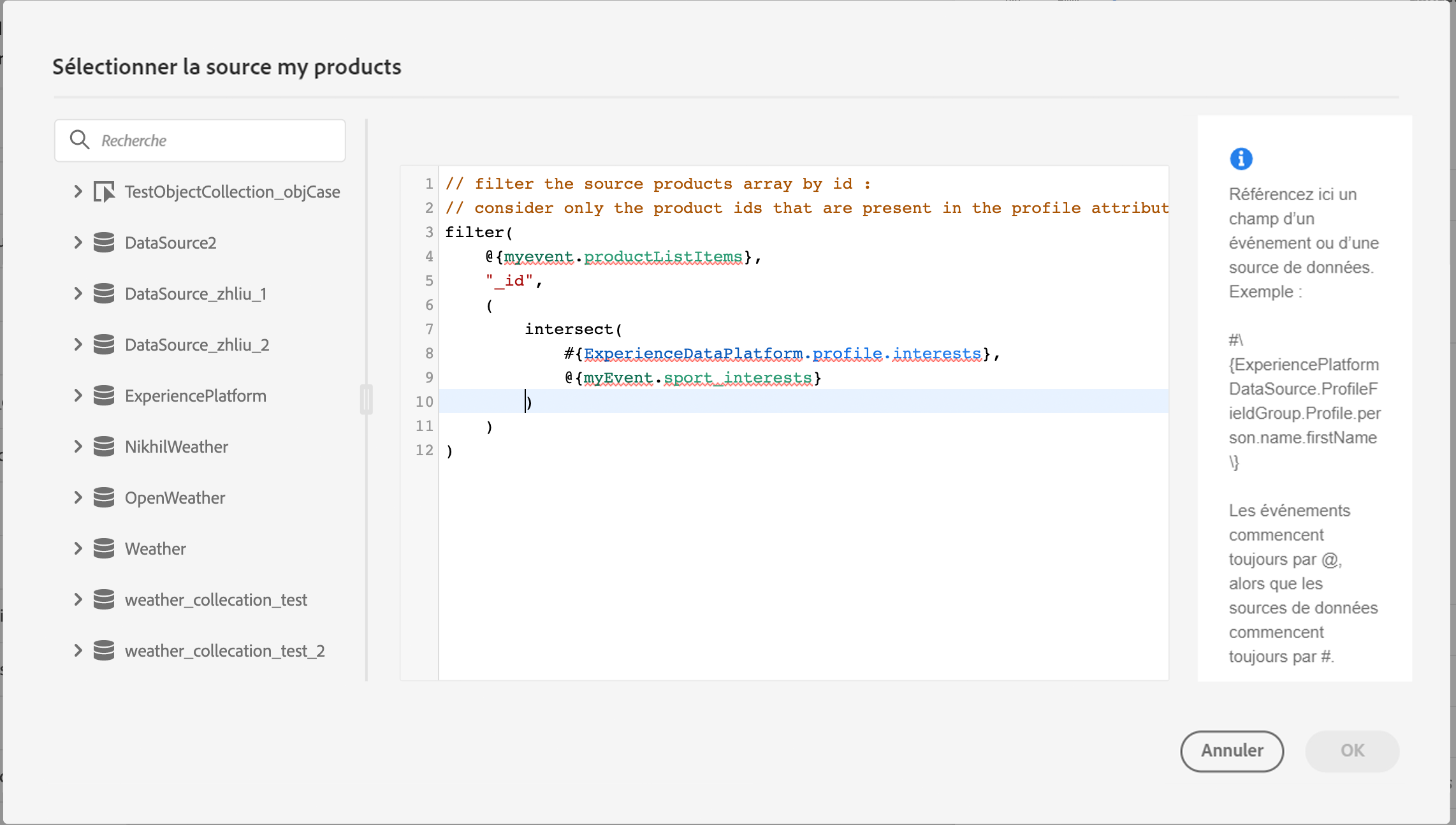The image size is (1456, 825).
Task: Select the ExperiencePlatform tree label
Action: (x=195, y=396)
